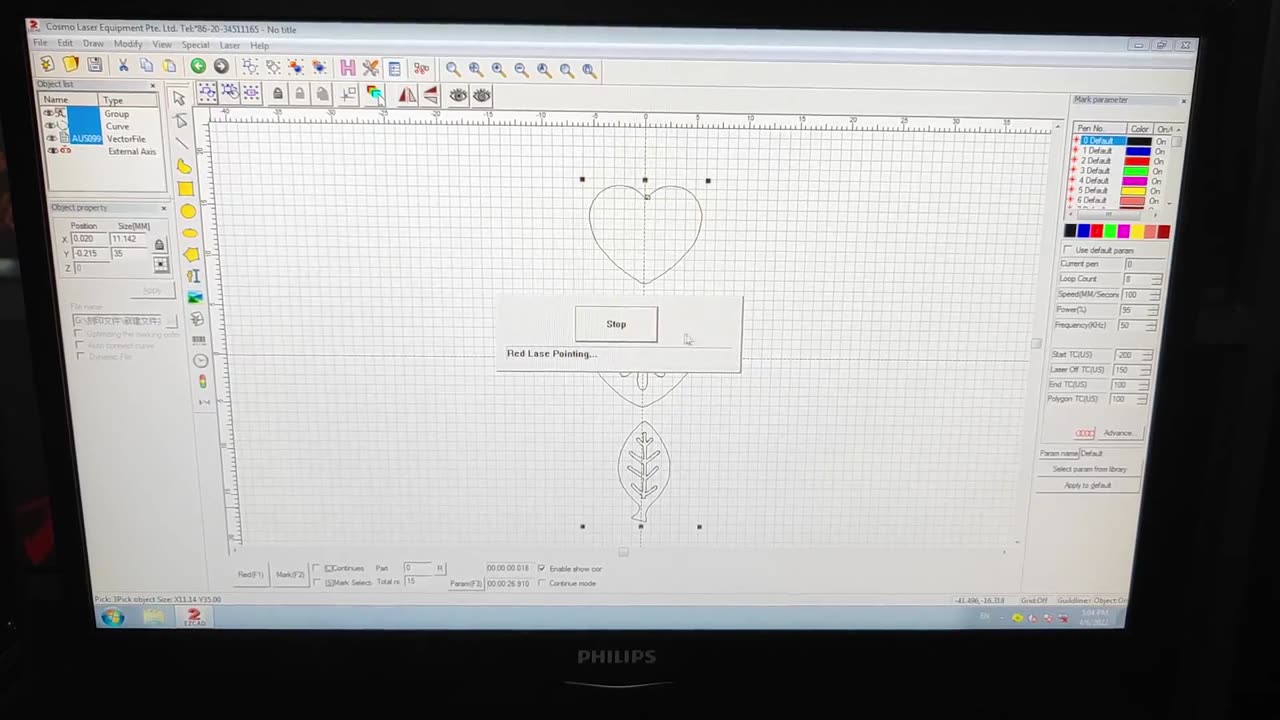Viewport: 1280px width, 720px height.
Task: Select the yellow Circle tool
Action: coord(188,211)
